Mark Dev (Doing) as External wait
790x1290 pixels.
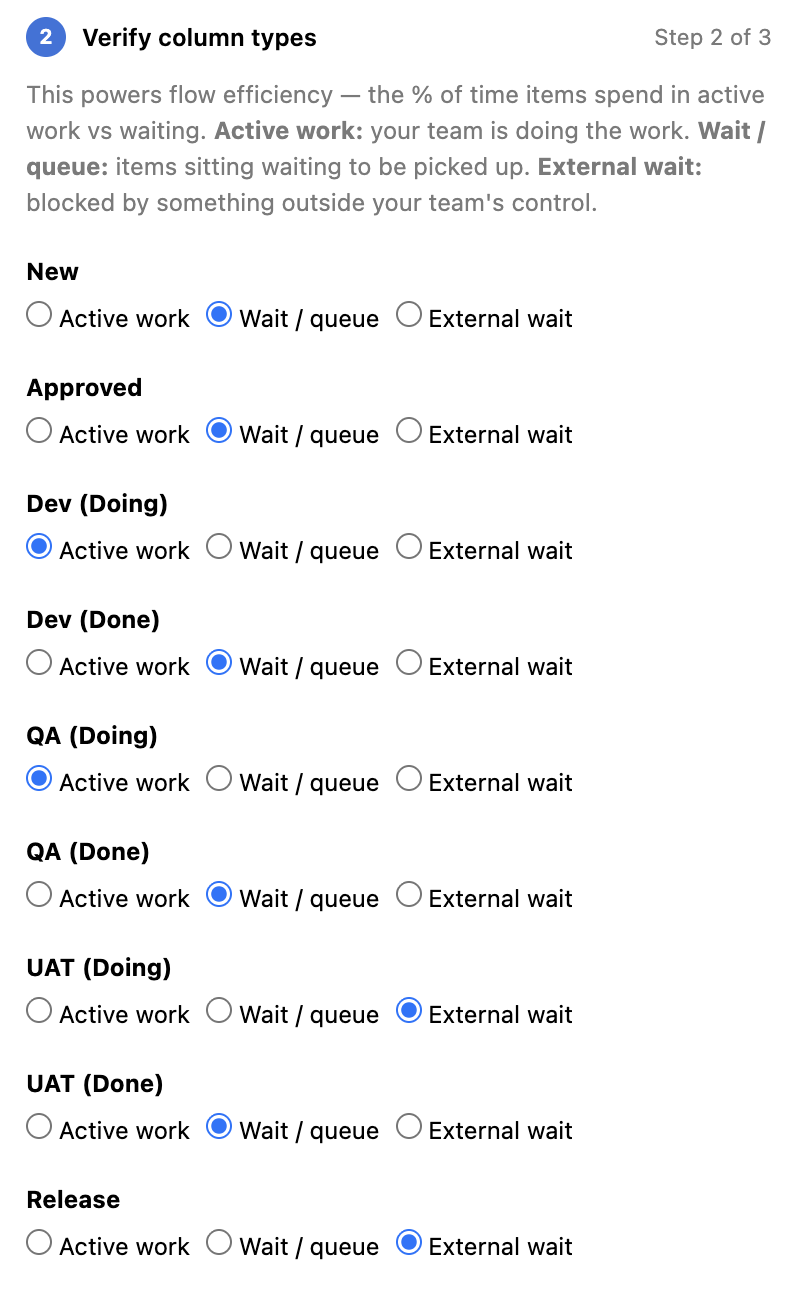tap(409, 546)
